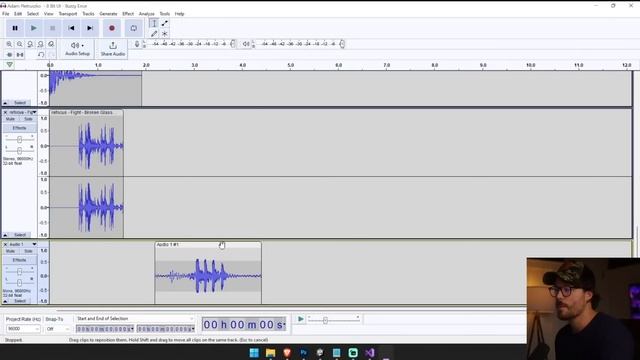Select the Envelope tool
Screen dimensions: 640x360
point(164,23)
